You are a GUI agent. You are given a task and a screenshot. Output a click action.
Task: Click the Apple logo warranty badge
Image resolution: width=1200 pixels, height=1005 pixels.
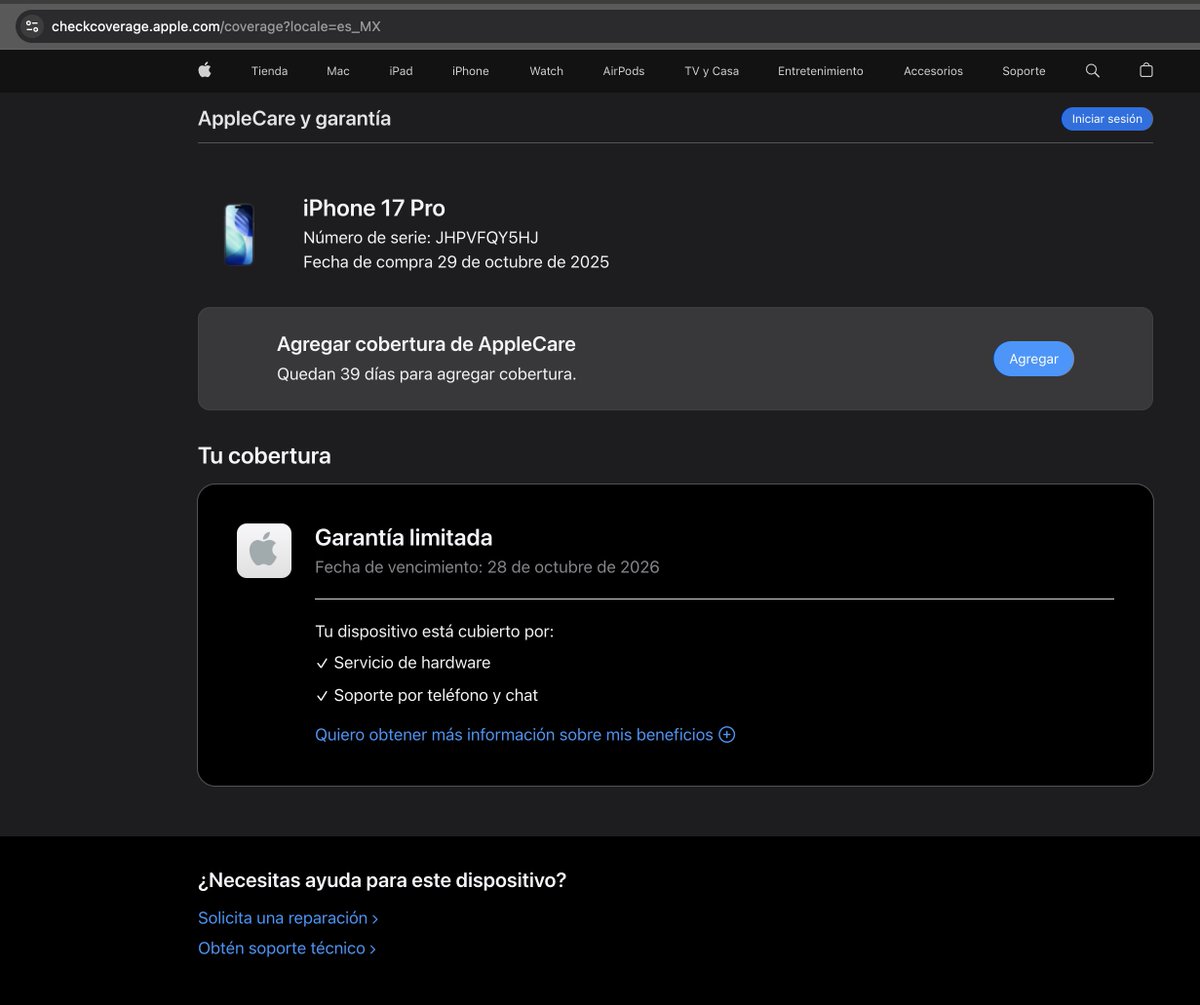pyautogui.click(x=264, y=551)
